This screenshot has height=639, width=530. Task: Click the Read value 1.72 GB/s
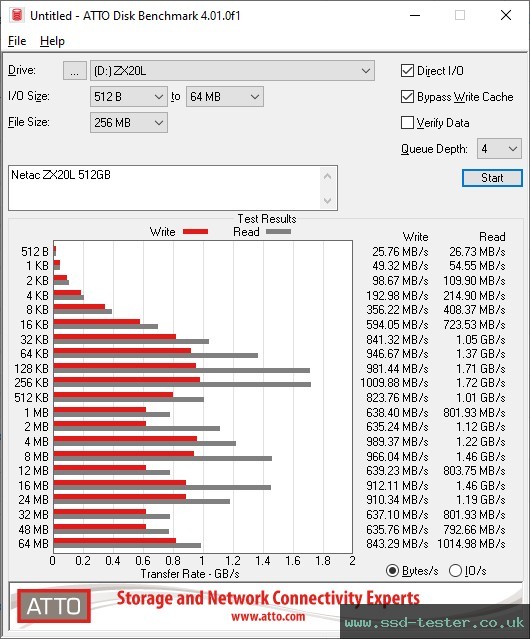pos(481,383)
